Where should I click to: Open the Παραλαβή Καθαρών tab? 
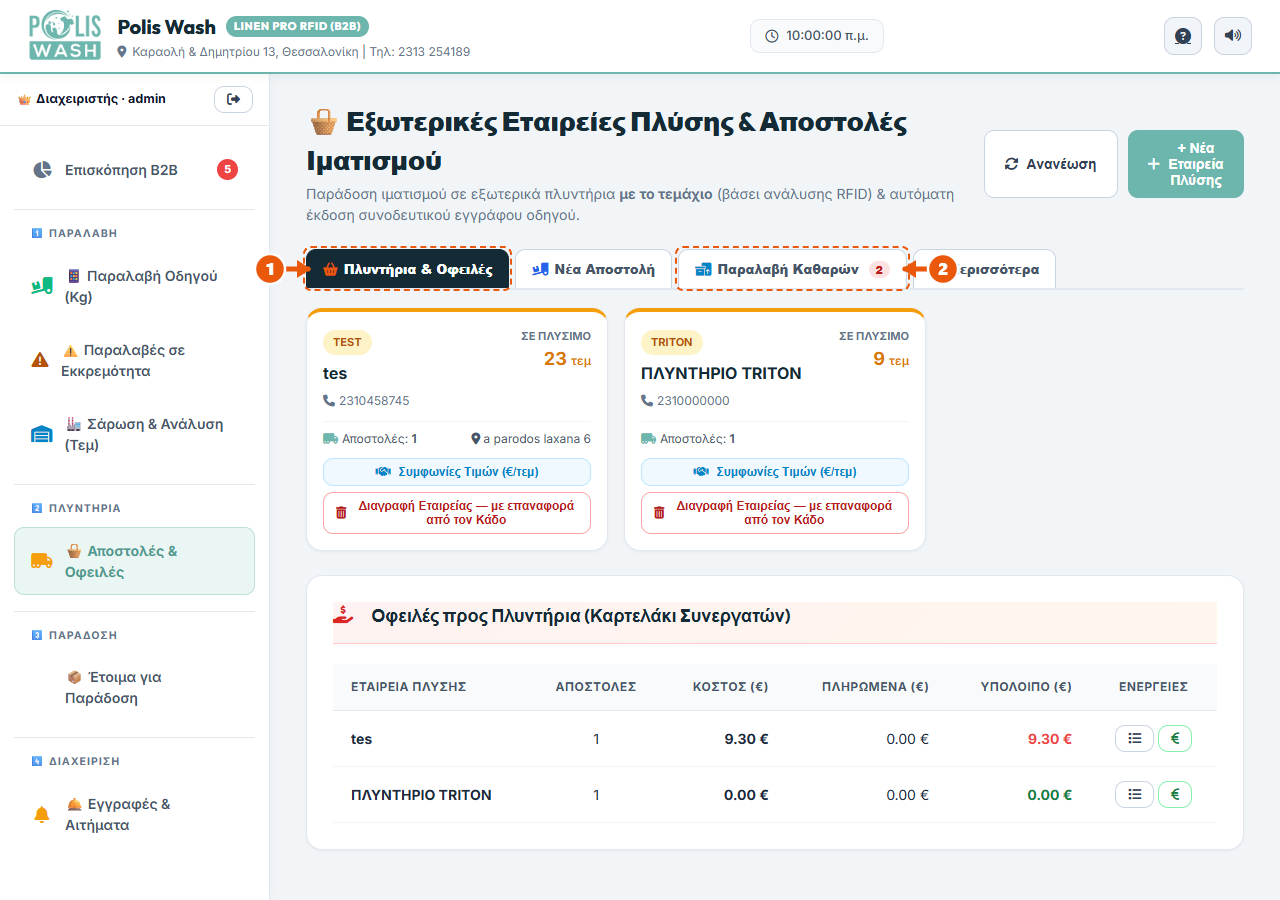(x=792, y=269)
